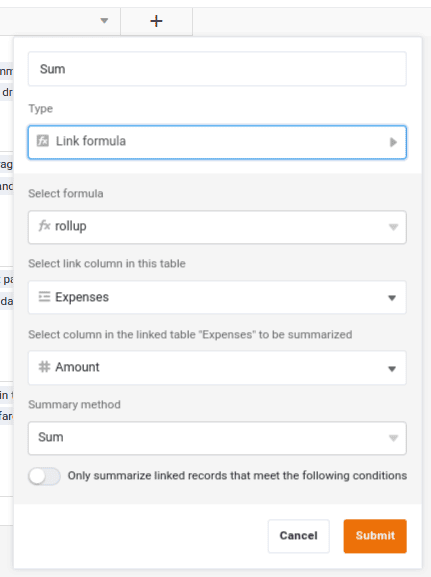The width and height of the screenshot is (431, 577).
Task: Click the link-list icon beside Expenses
Action: [44, 297]
